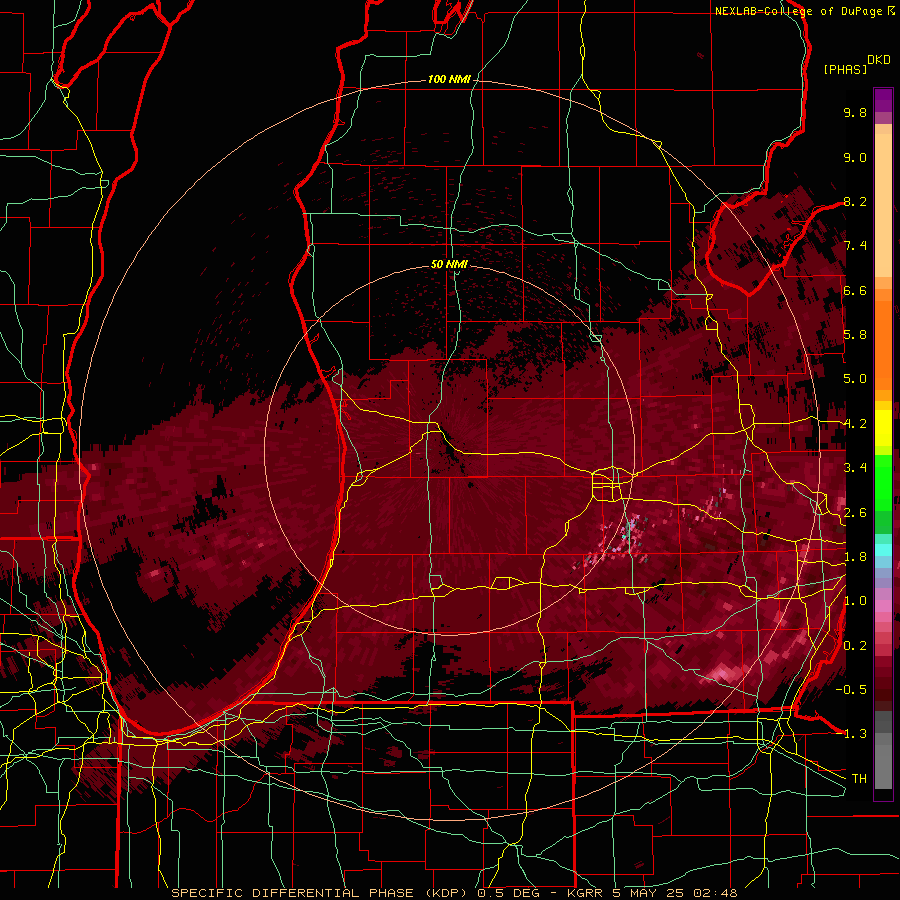Pick the orange segment of the color bar
This screenshot has height=900, width=900.
883,339
